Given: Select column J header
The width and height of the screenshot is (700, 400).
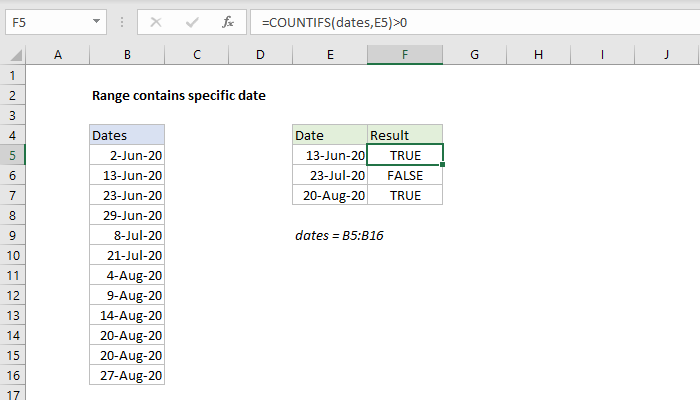Looking at the screenshot, I should coord(665,55).
